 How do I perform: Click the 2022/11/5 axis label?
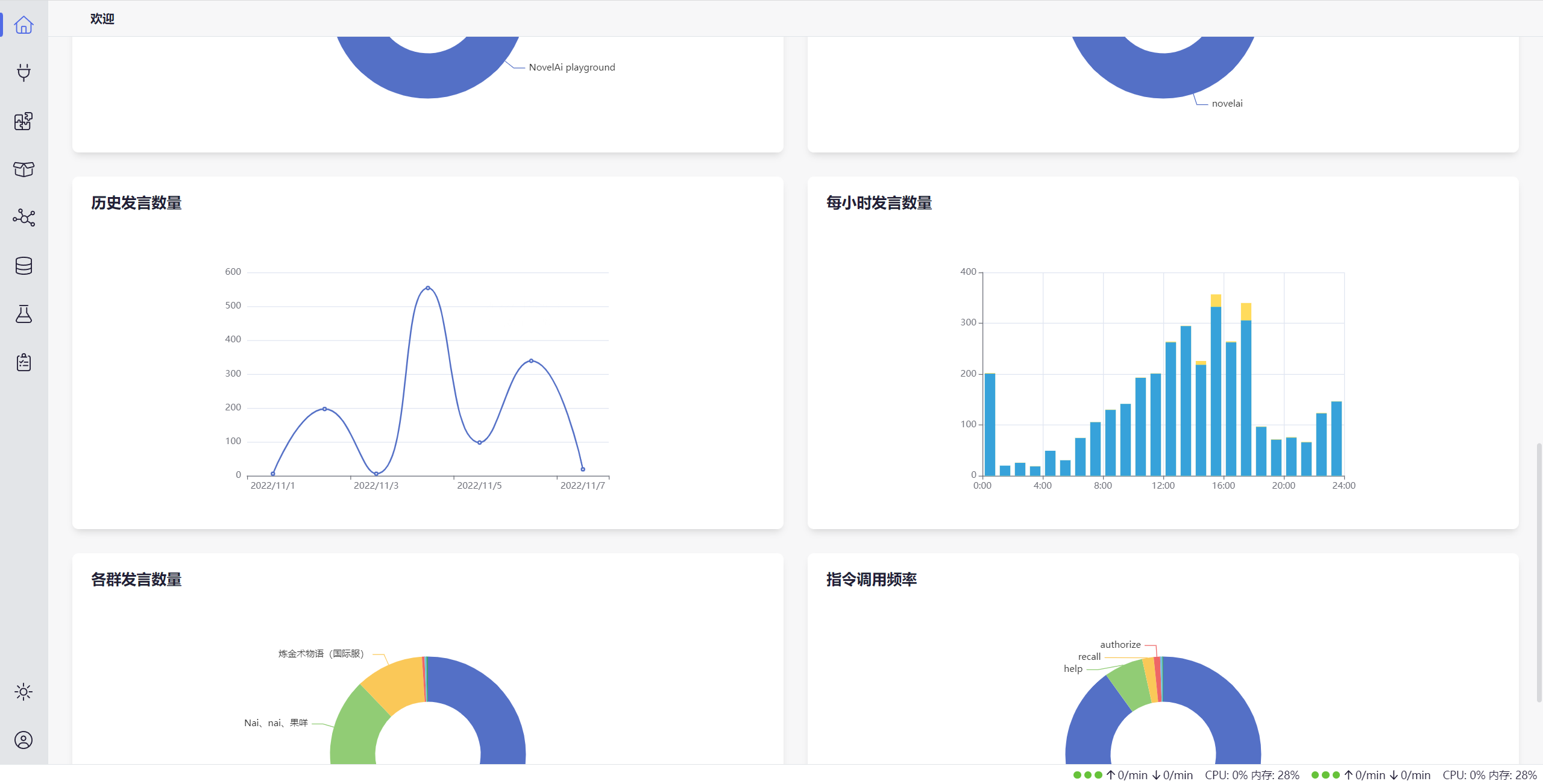tap(479, 486)
